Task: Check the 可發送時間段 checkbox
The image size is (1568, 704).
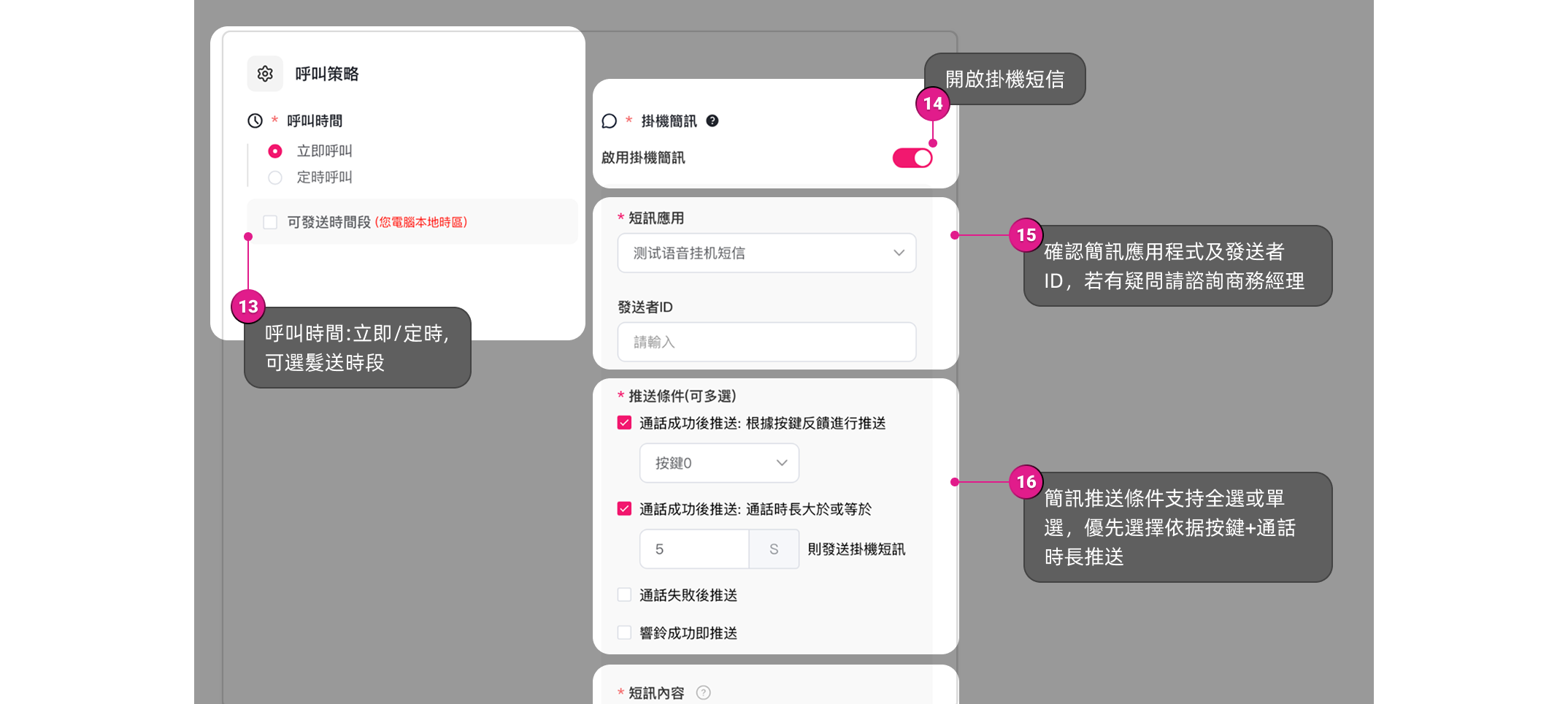Action: point(270,222)
